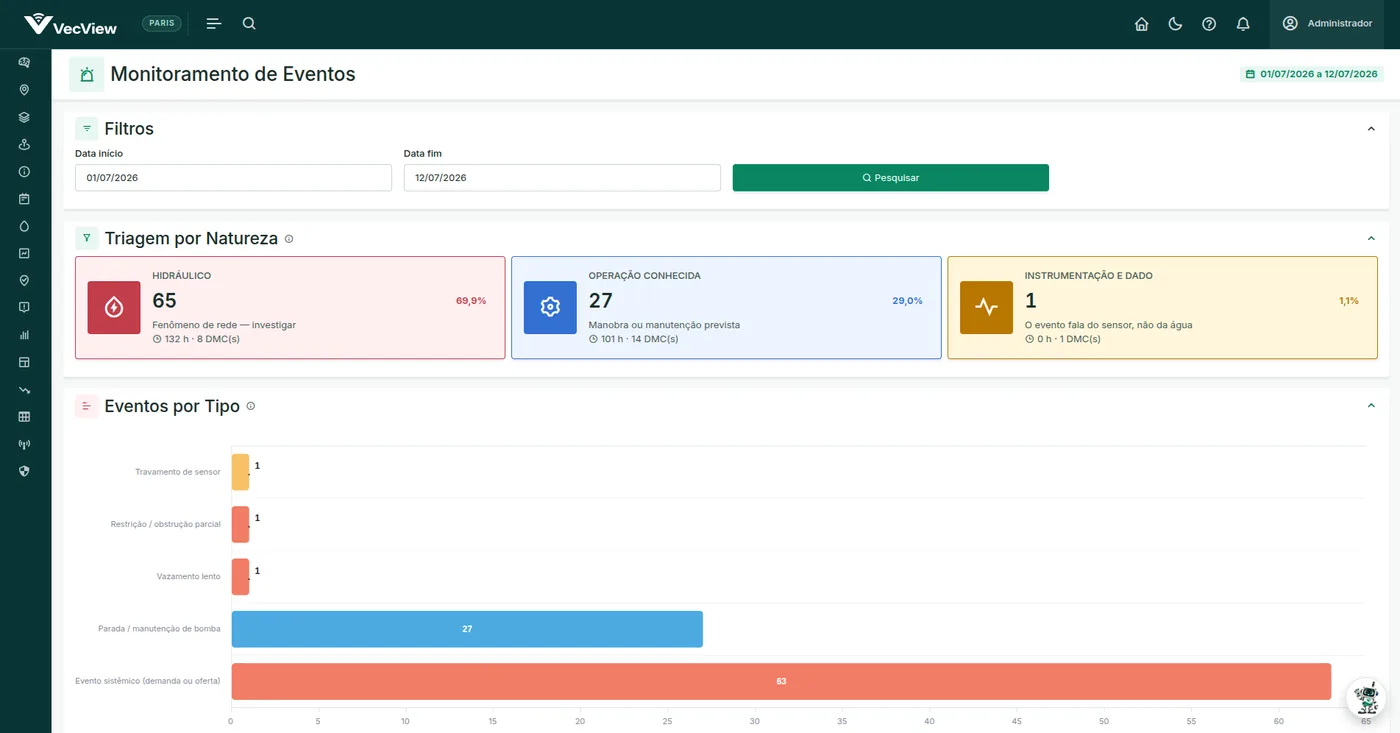Viewport: 1400px width, 733px height.
Task: Click the 69,9% percentage text
Action: (471, 301)
